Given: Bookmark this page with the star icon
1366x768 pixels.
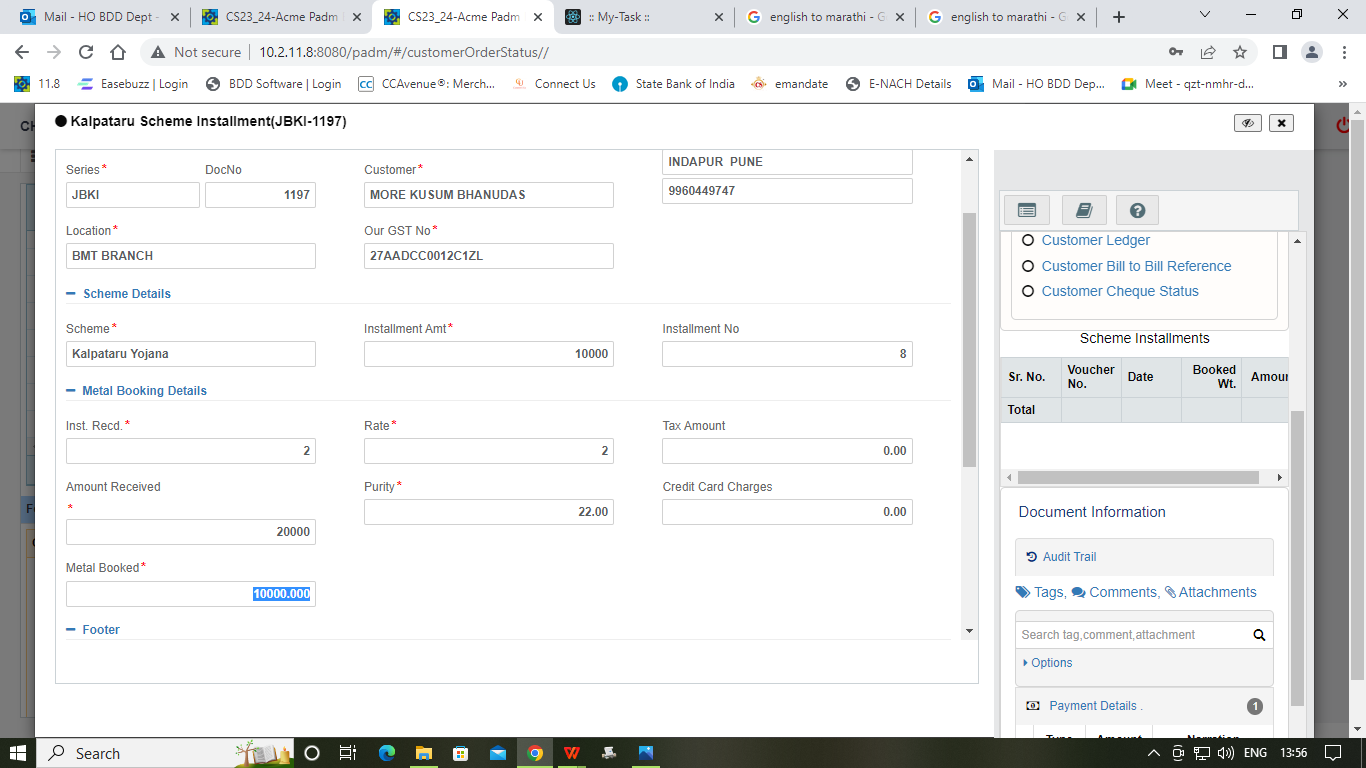Looking at the screenshot, I should (1240, 52).
